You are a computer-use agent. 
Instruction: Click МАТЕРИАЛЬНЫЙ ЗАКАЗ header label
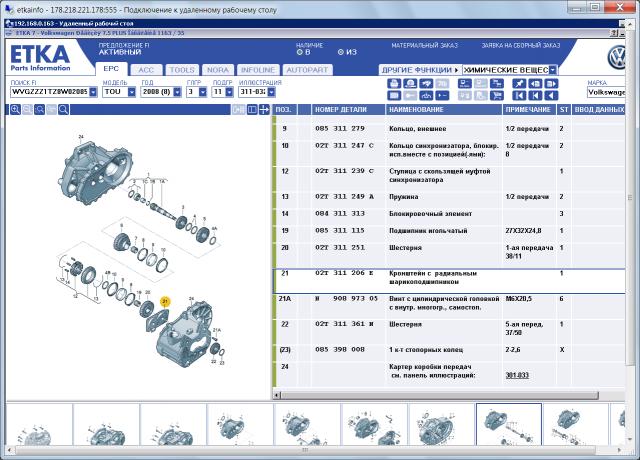click(424, 46)
